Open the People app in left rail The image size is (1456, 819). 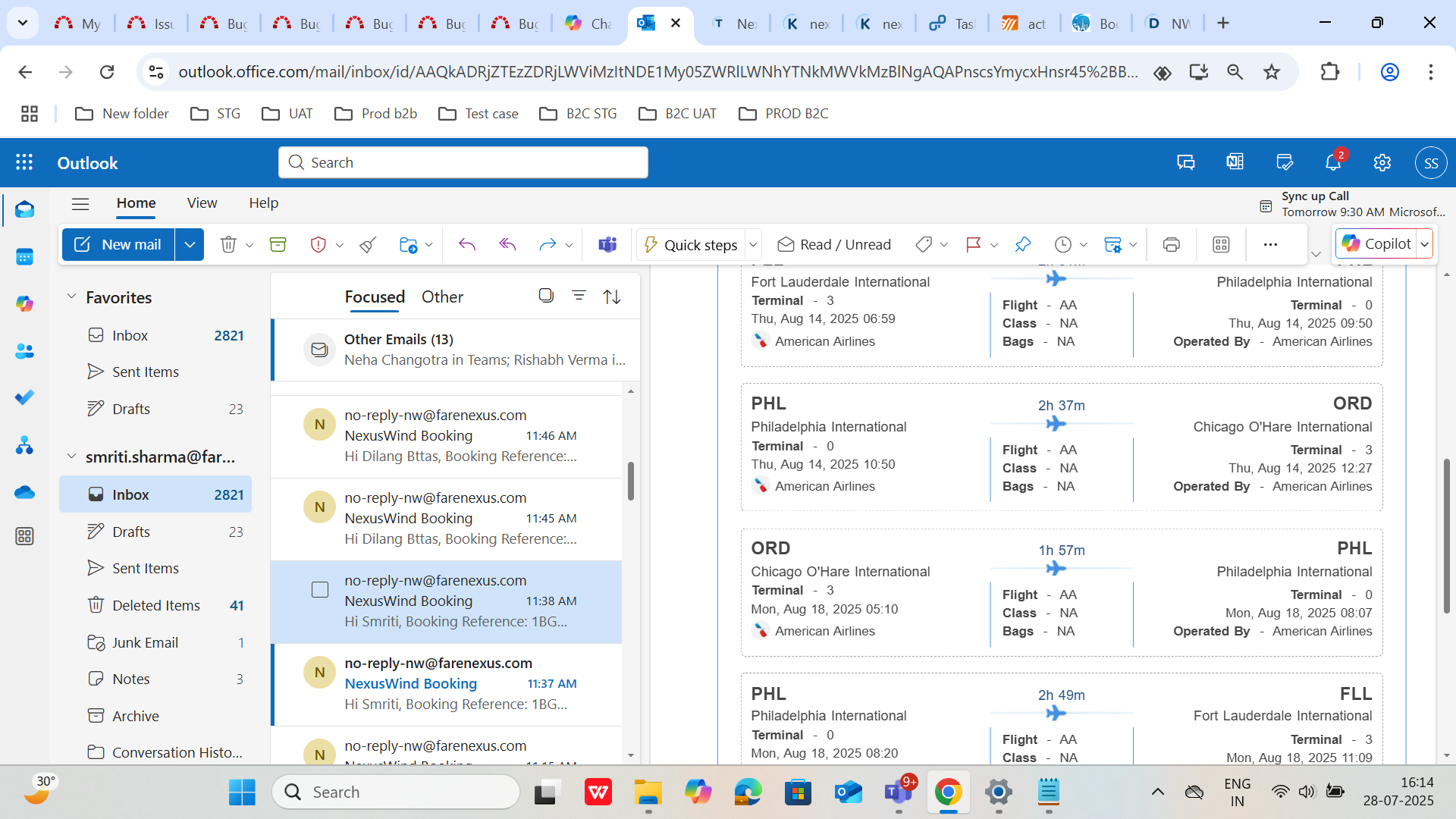(x=24, y=351)
